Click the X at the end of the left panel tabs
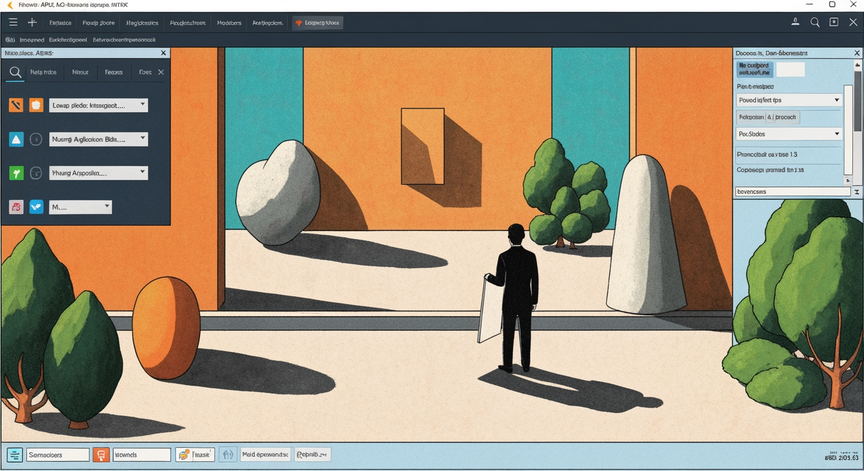This screenshot has width=864, height=471. click(x=161, y=72)
